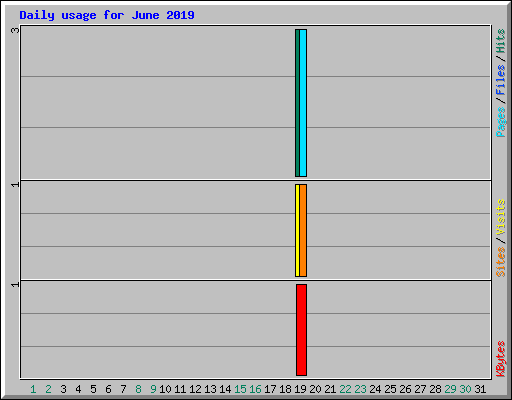Click day label 10 on x-axis

165,389
